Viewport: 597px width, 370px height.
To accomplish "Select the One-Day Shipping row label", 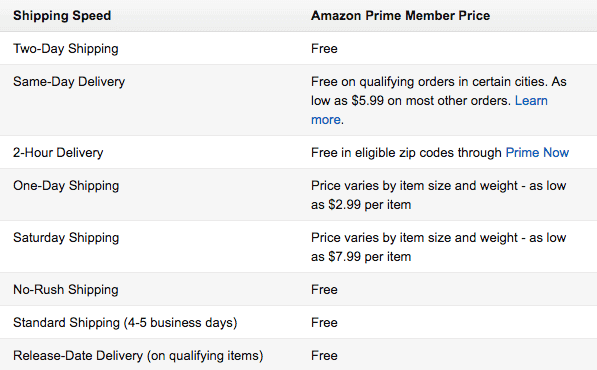I will coord(66,186).
